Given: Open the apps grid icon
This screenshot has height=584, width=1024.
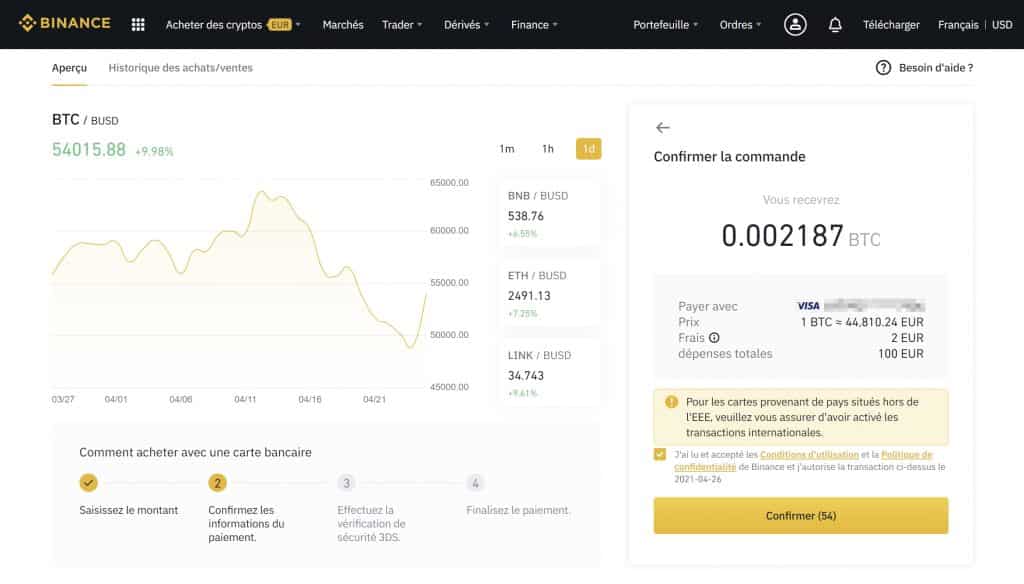Looking at the screenshot, I should 137,23.
